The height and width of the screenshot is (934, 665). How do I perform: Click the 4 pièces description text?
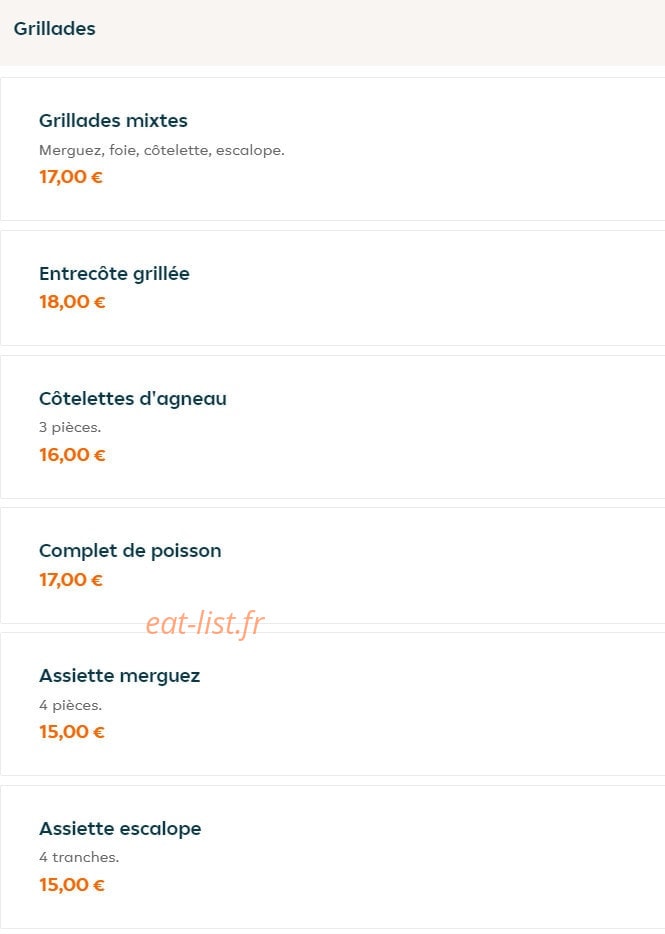click(x=70, y=705)
